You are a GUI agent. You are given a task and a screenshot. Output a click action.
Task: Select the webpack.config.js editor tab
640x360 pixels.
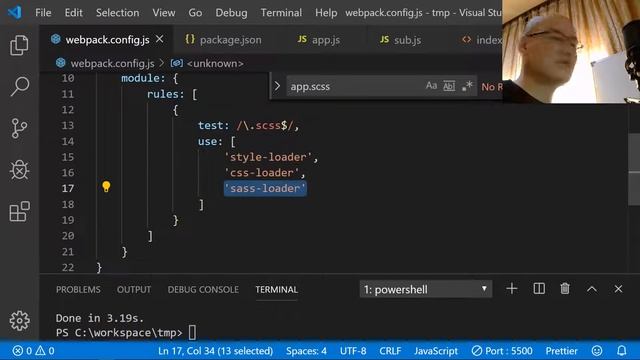pyautogui.click(x=107, y=40)
